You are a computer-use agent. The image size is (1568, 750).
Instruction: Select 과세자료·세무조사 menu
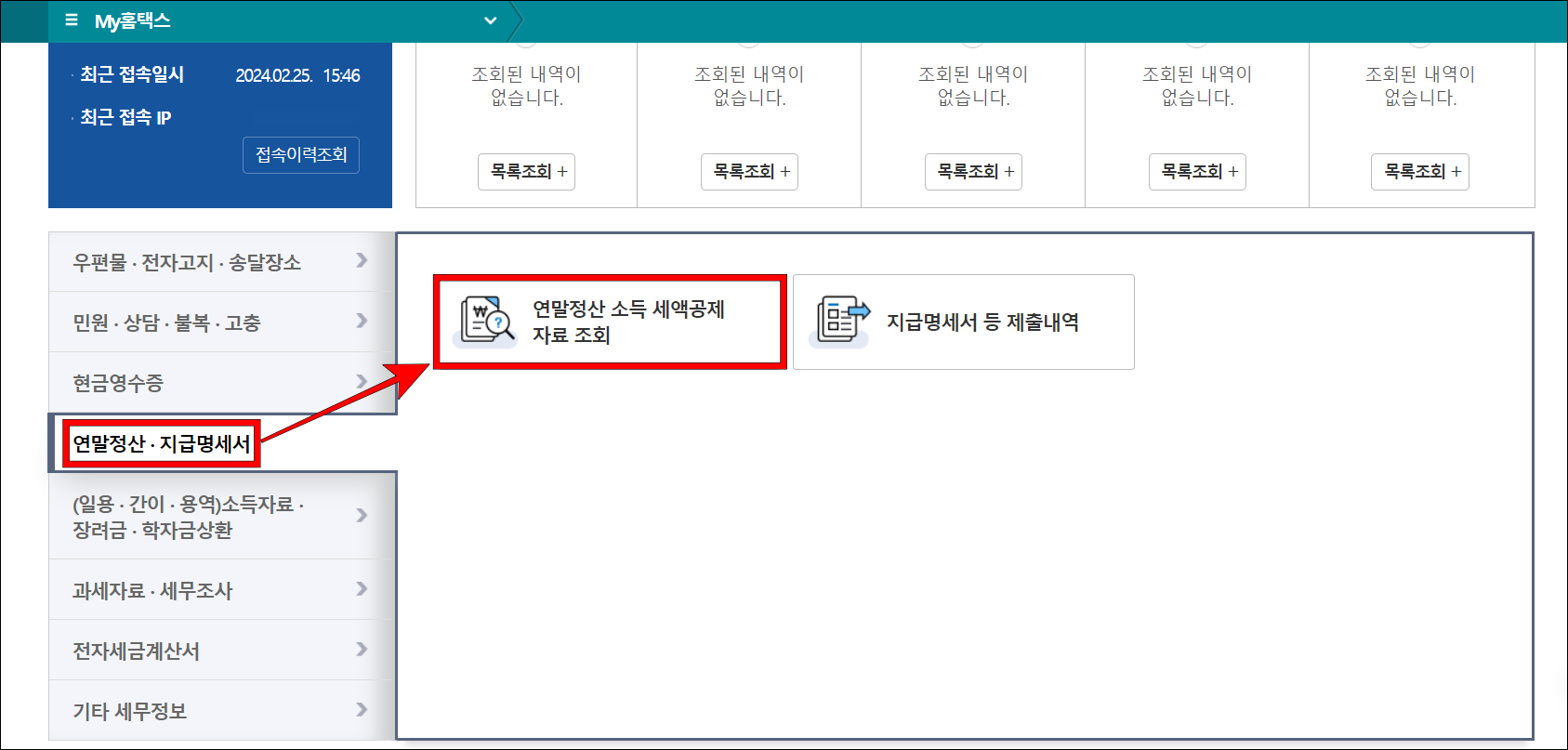pyautogui.click(x=222, y=590)
